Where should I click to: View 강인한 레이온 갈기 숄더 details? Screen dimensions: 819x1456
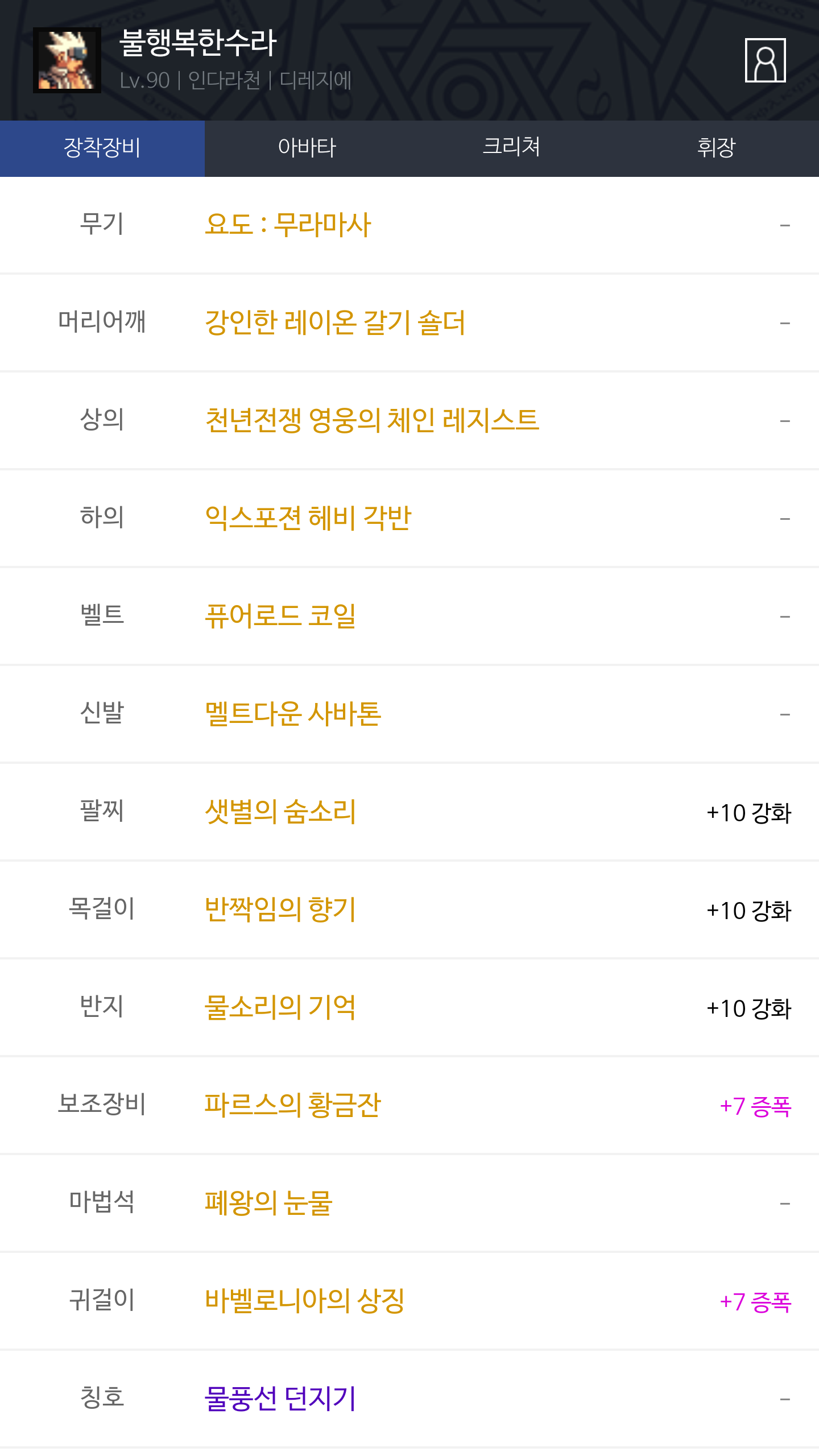coord(335,322)
